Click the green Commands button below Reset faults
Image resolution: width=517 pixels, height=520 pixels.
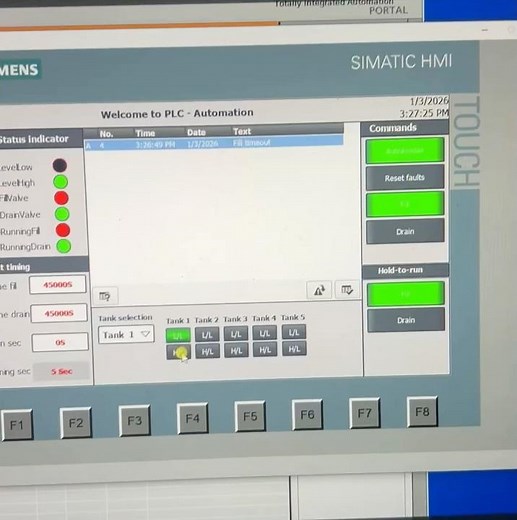point(405,204)
